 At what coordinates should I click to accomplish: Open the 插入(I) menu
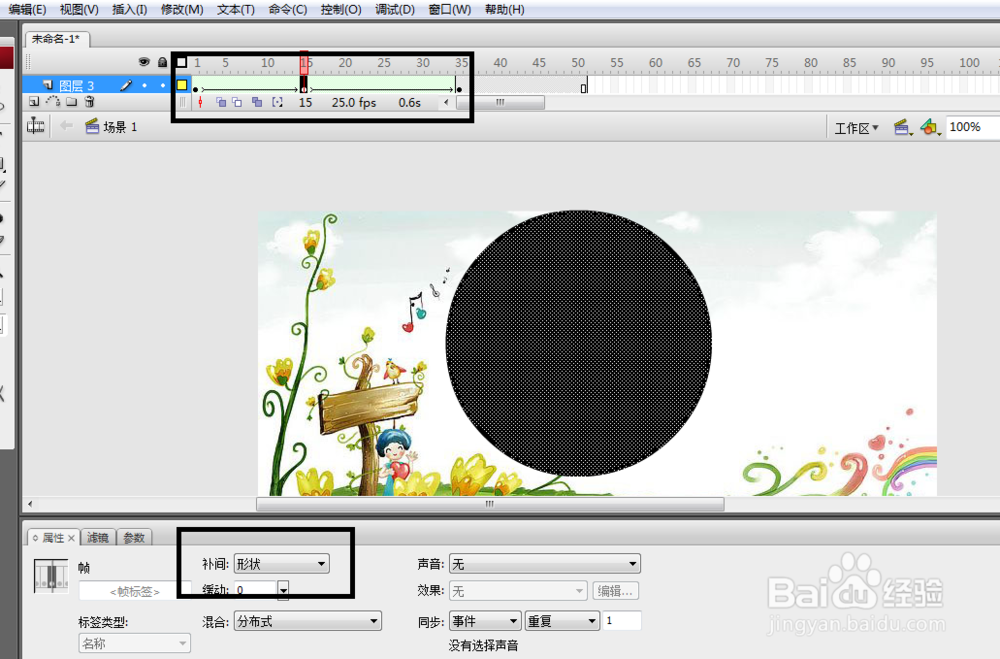[129, 10]
